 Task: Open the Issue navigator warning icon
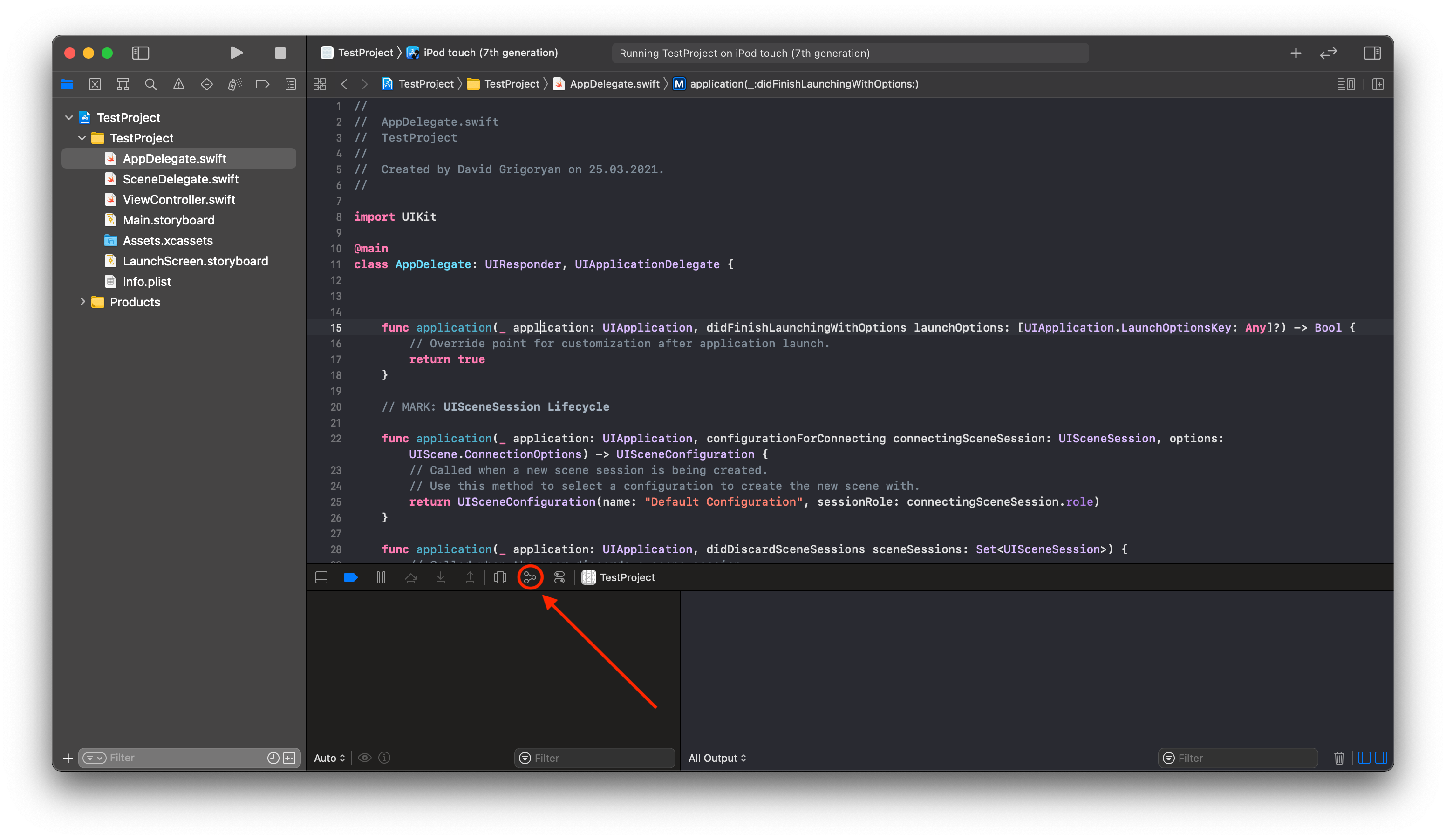179,84
